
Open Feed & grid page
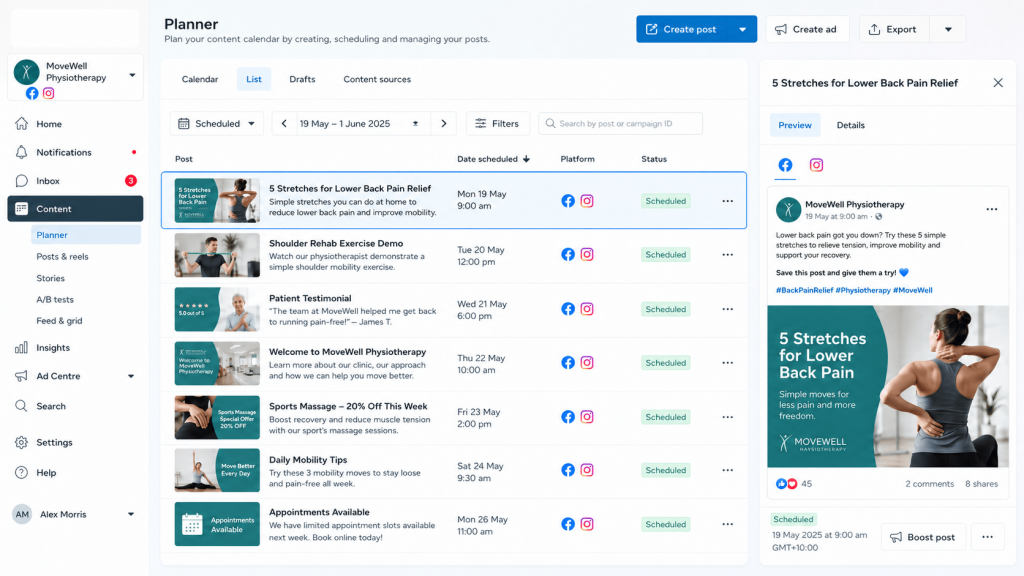[59, 321]
